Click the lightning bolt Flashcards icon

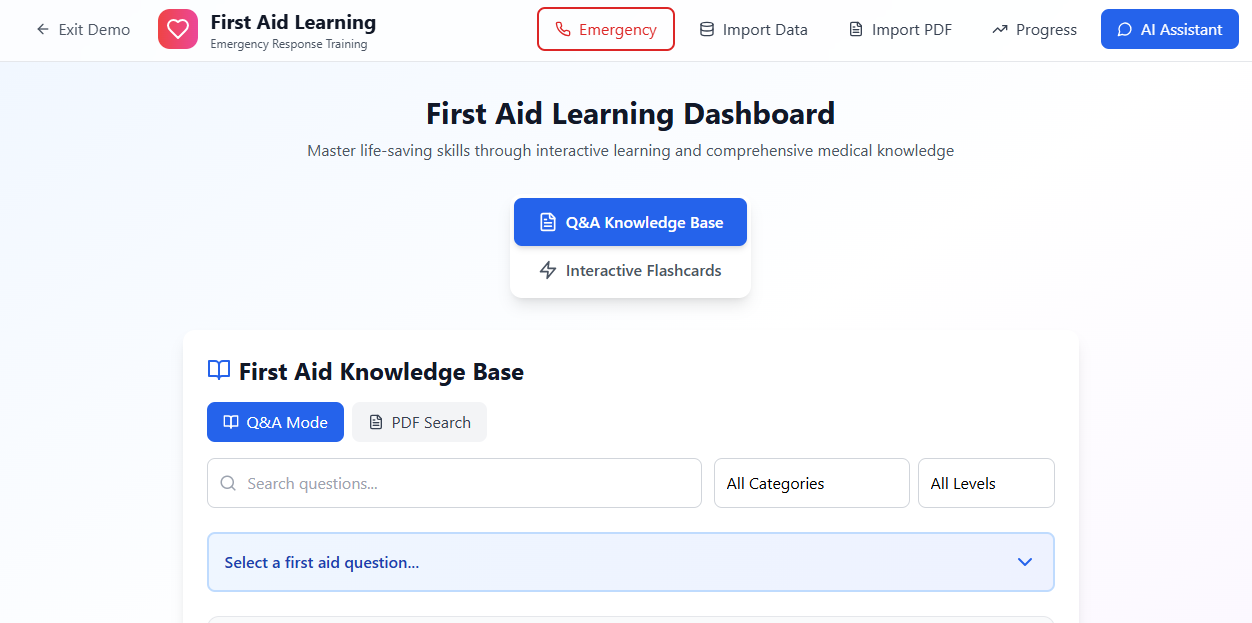pyautogui.click(x=548, y=270)
